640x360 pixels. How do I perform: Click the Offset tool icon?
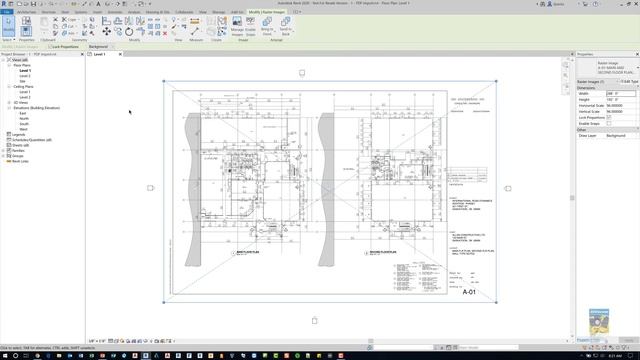click(118, 20)
